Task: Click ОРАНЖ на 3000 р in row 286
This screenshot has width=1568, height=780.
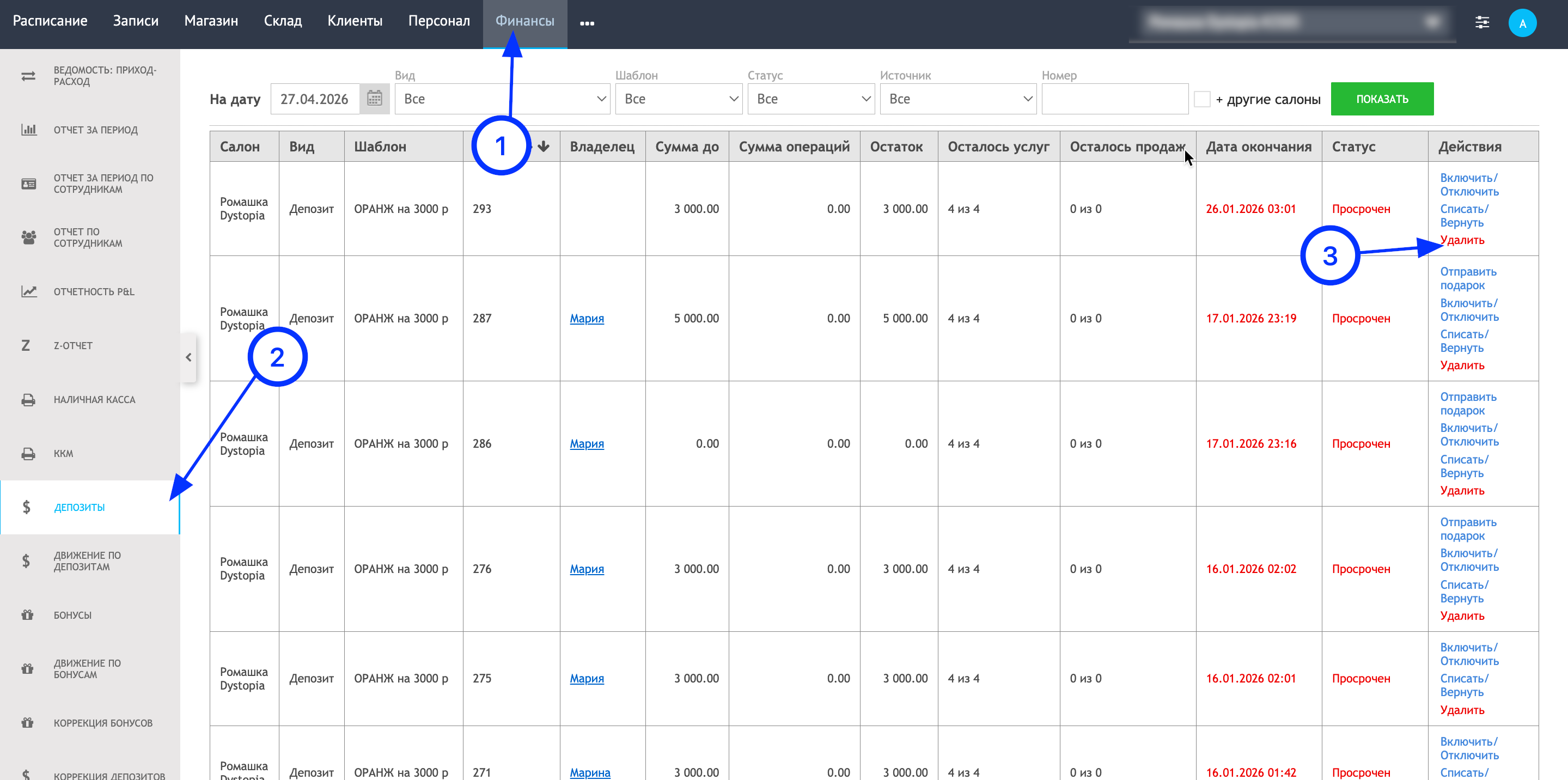Action: click(x=401, y=444)
